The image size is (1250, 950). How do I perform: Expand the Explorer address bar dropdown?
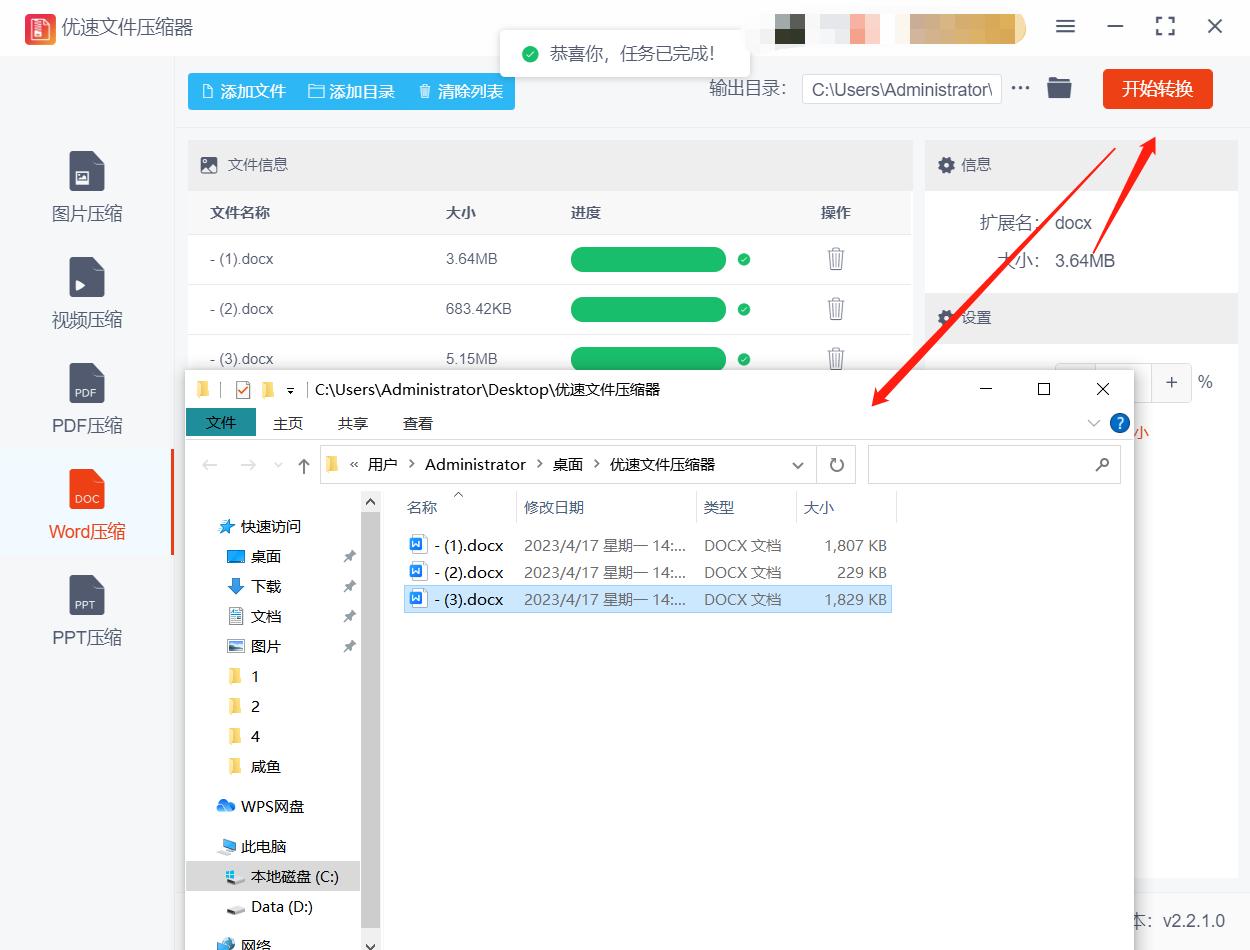point(797,464)
